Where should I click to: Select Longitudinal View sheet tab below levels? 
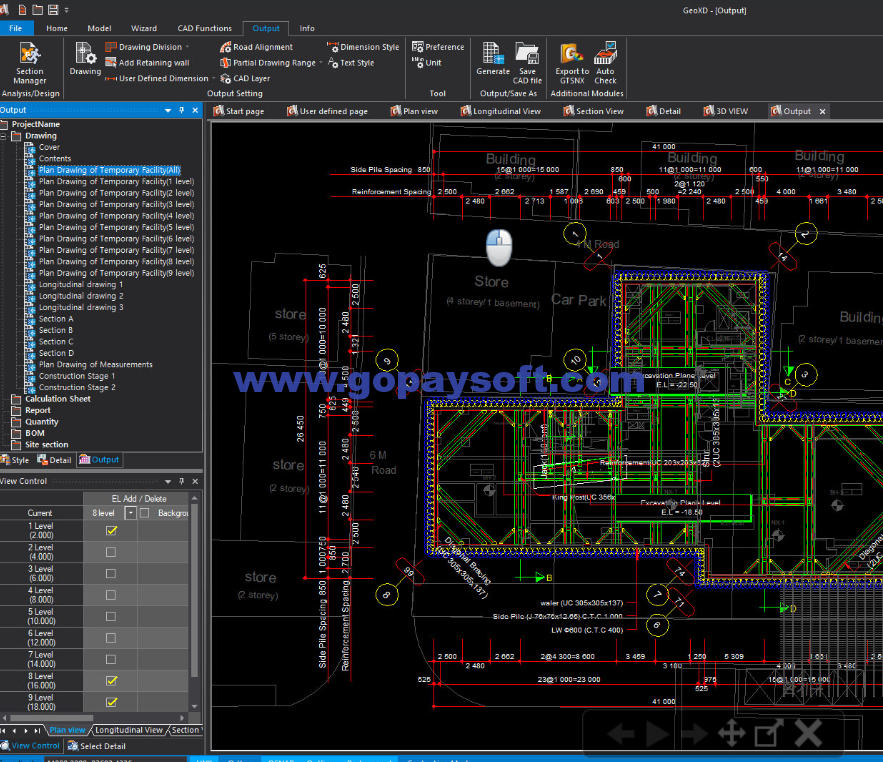click(128, 730)
